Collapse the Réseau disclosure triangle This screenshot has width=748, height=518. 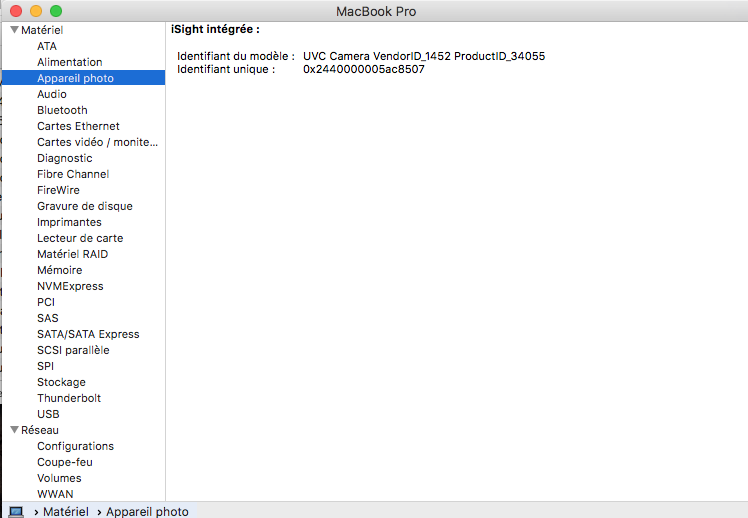(14, 430)
